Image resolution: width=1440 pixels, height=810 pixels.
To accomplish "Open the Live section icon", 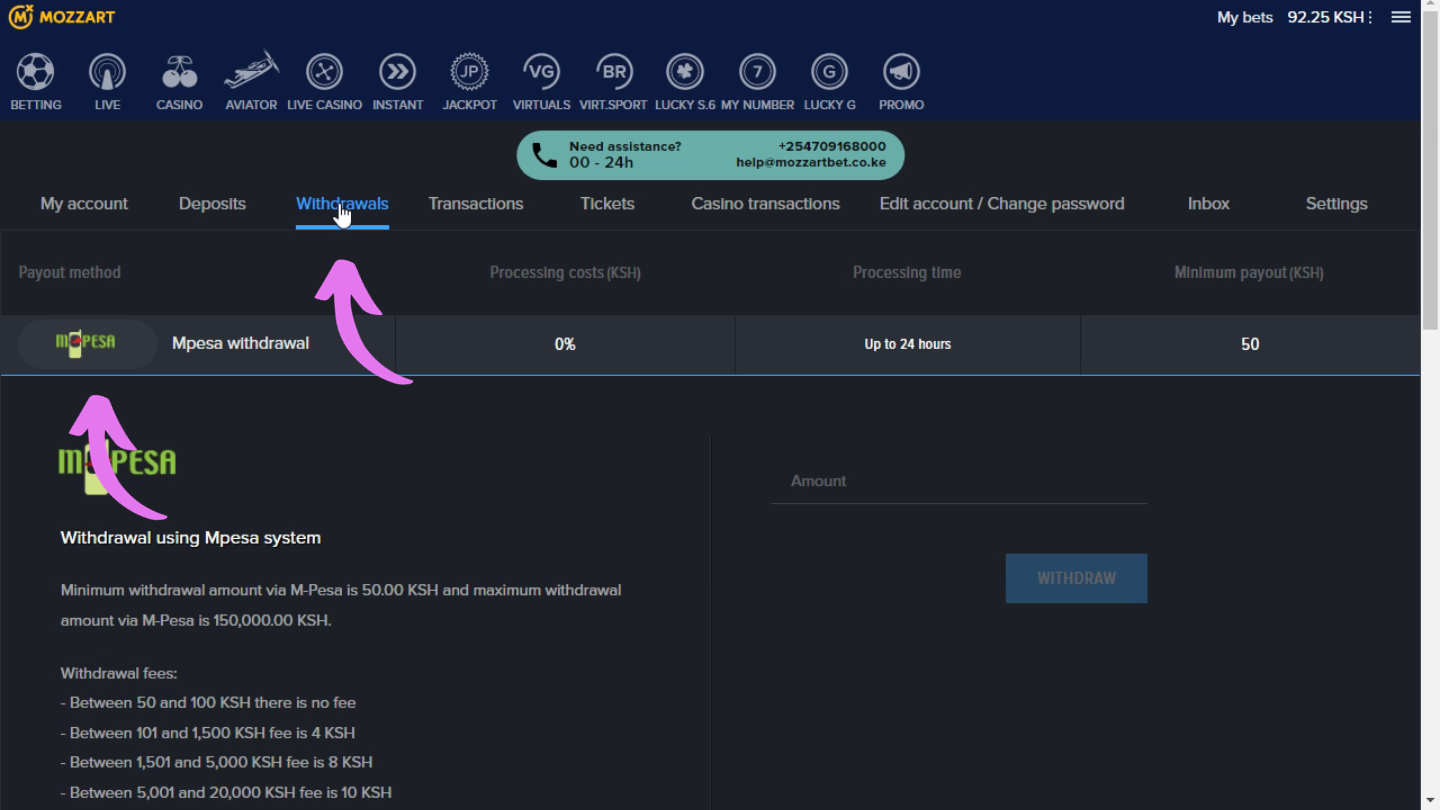I will 107,72.
